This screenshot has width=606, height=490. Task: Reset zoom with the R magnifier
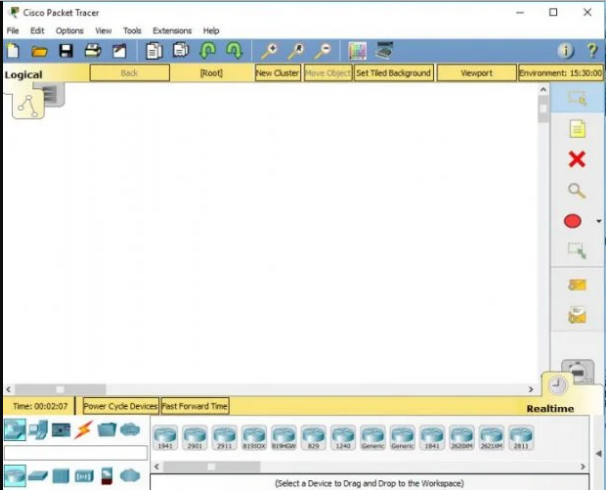(296, 51)
